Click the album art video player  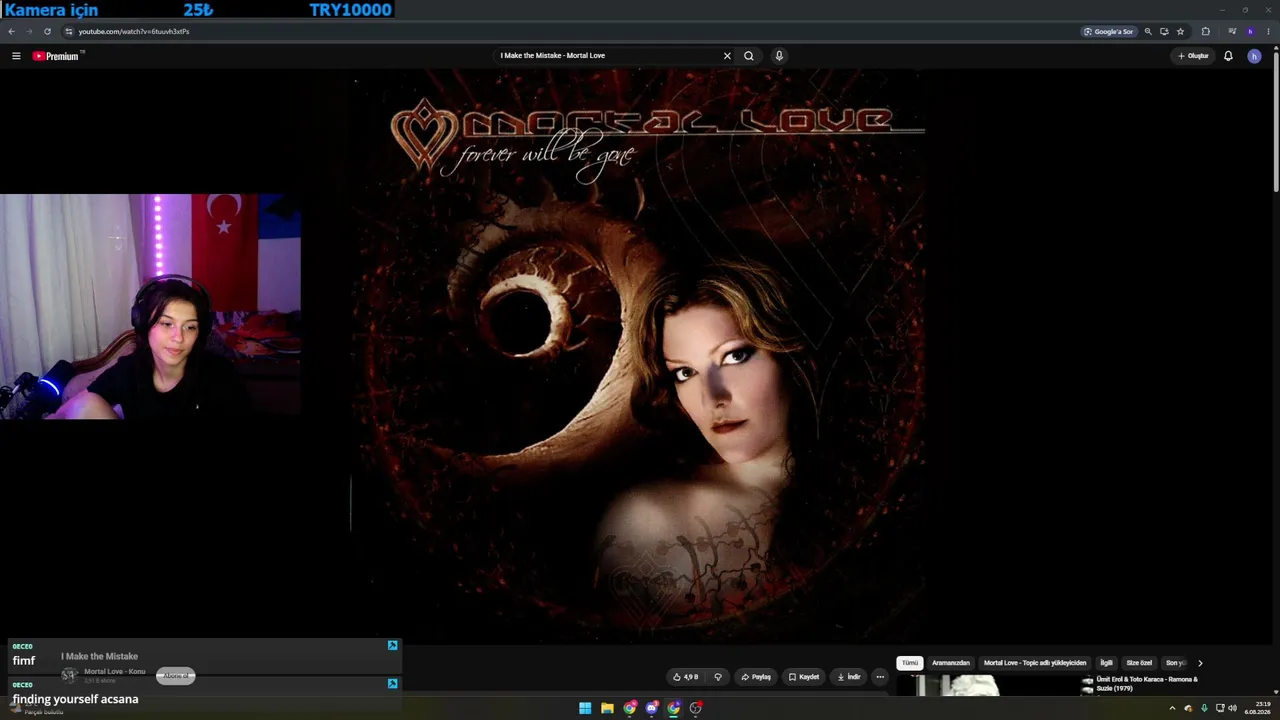pyautogui.click(x=640, y=355)
